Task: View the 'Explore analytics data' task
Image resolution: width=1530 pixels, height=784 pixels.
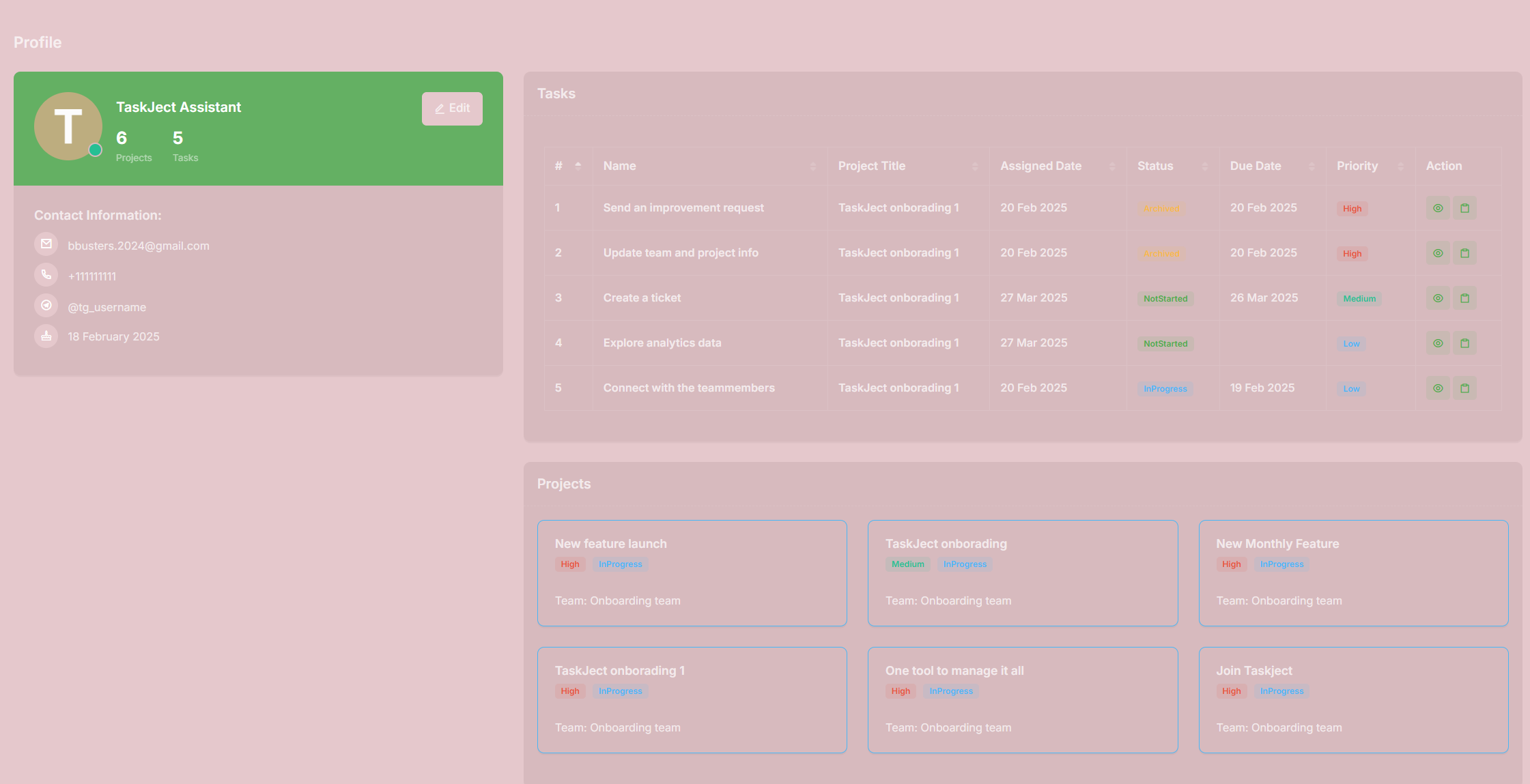Action: 1438,343
